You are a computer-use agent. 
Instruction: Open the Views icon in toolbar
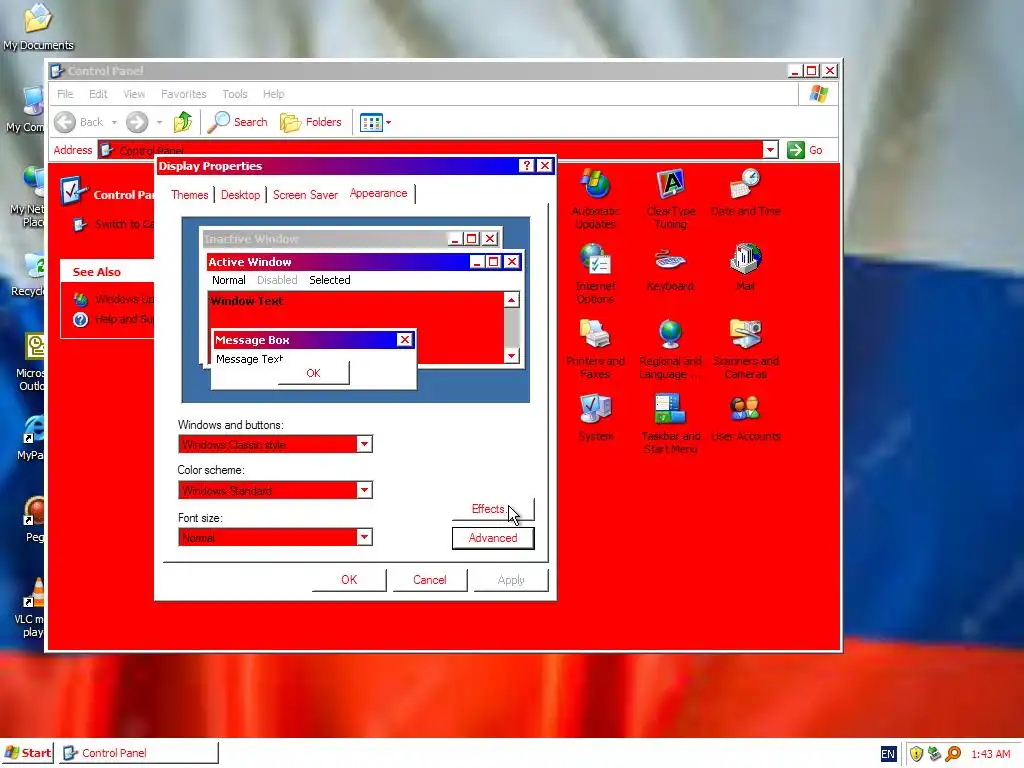[372, 122]
